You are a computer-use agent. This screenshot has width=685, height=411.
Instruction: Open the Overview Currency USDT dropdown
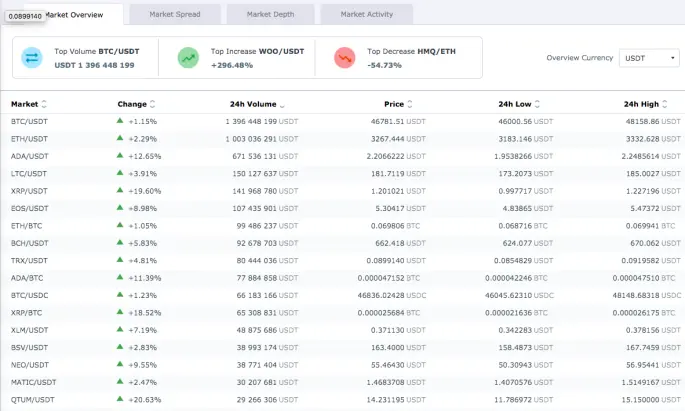[649, 58]
